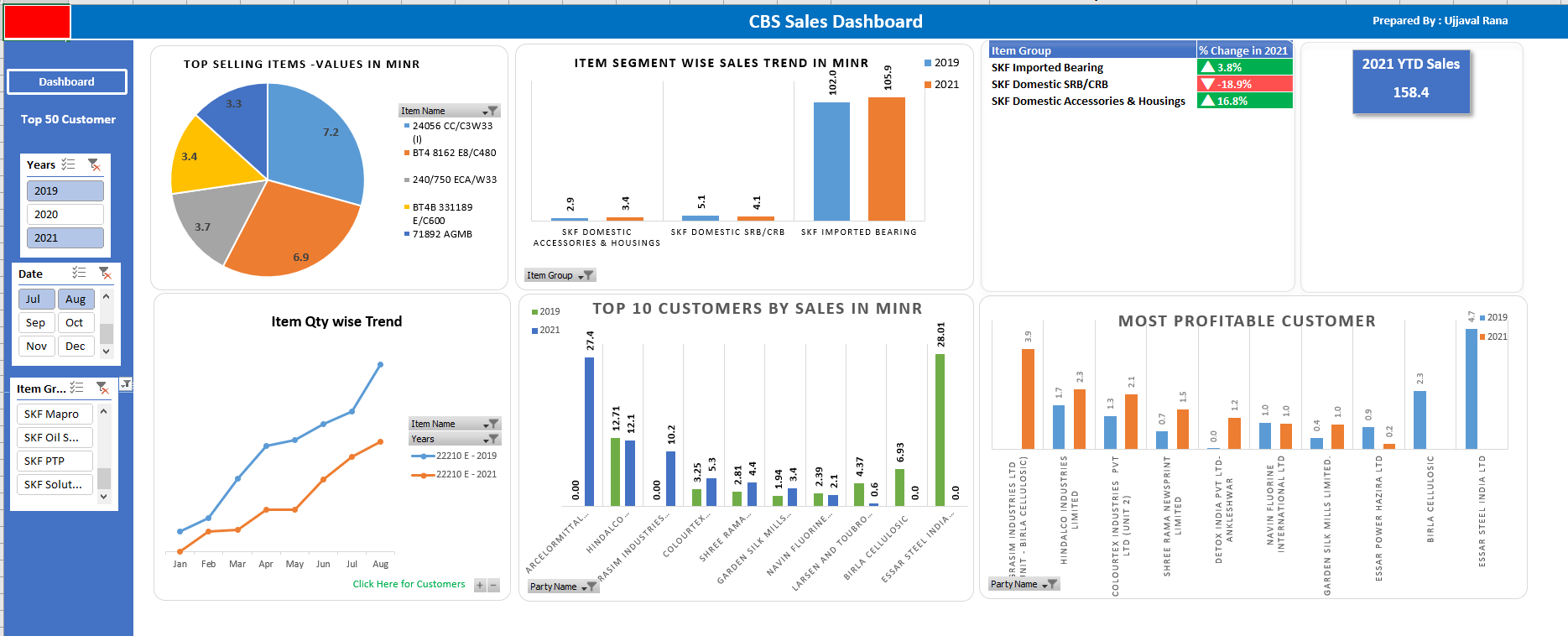
Task: Go to the Dashboard navigation tab
Action: tap(67, 81)
